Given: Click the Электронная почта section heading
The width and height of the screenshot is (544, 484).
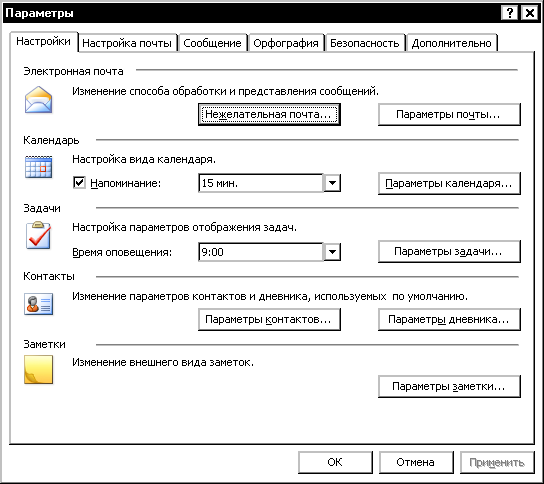Looking at the screenshot, I should 73,71.
